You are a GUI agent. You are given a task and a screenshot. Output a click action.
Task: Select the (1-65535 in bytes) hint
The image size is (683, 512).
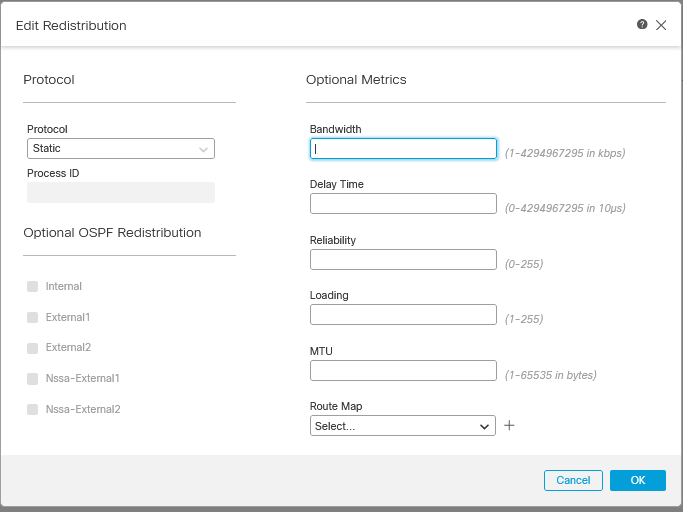click(551, 375)
